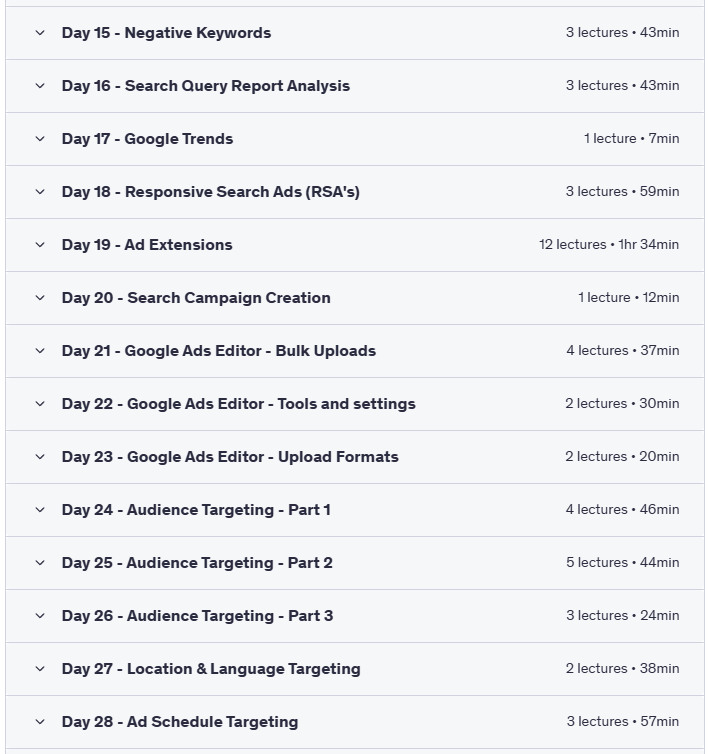Click Day 16 Search Query Report Analysis title
The image size is (711, 754).
(206, 86)
